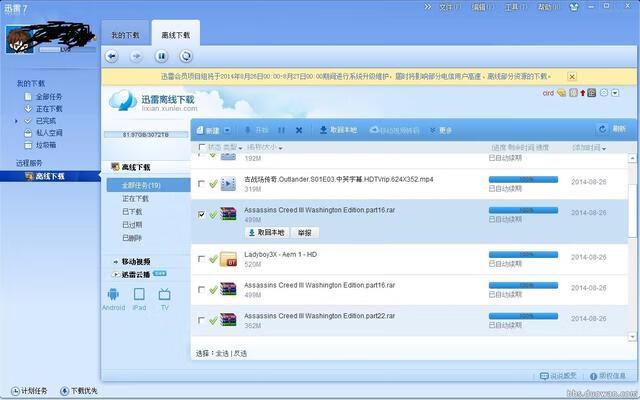640x400 pixels.
Task: Click the 版权信息 copyright link
Action: pyautogui.click(x=608, y=376)
